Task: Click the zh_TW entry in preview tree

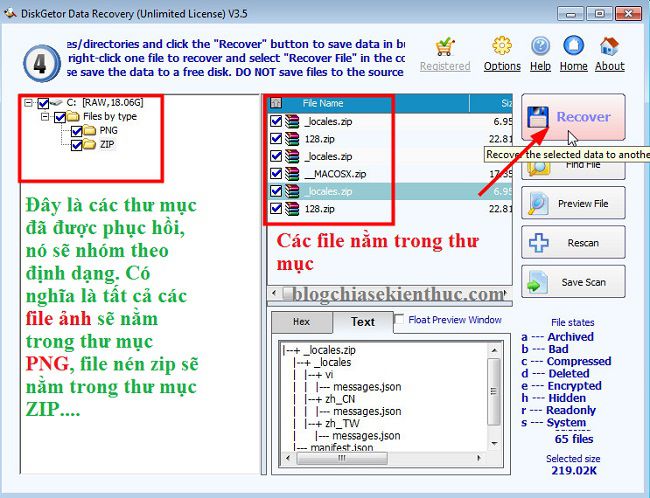Action: point(342,423)
